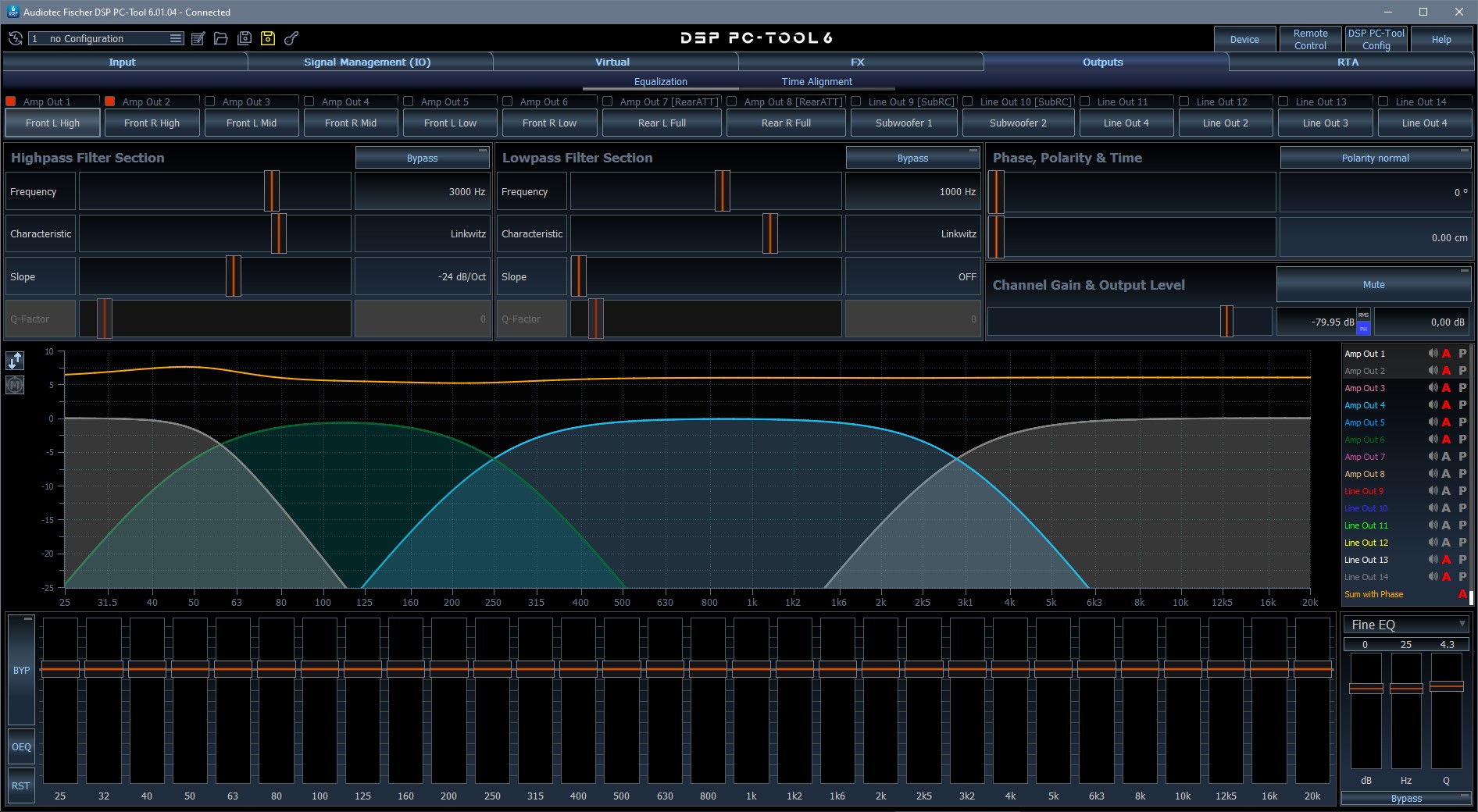1478x812 pixels.
Task: Click the key icon in top toolbar
Action: click(291, 38)
